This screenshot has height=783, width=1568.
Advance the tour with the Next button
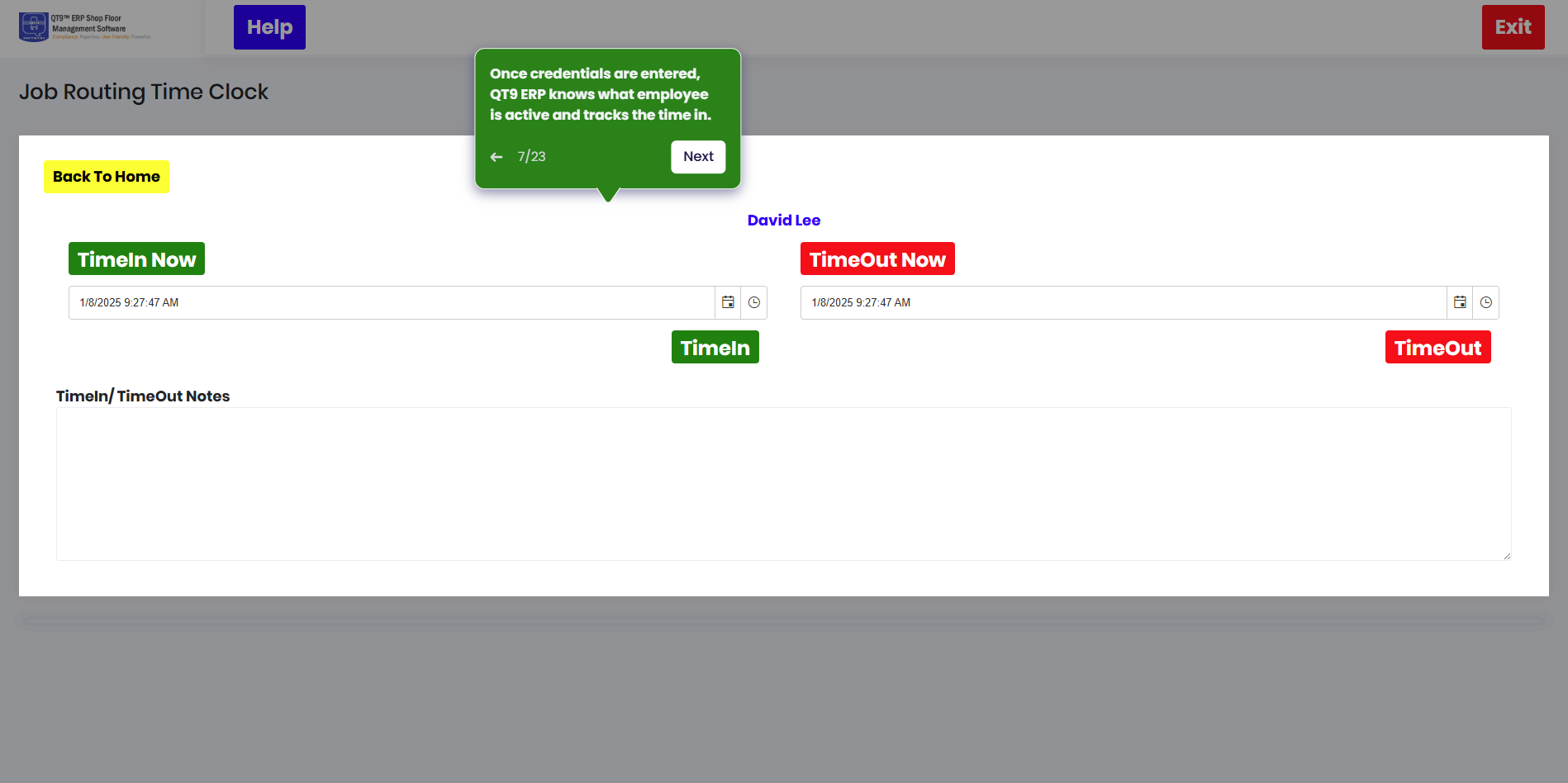click(697, 157)
